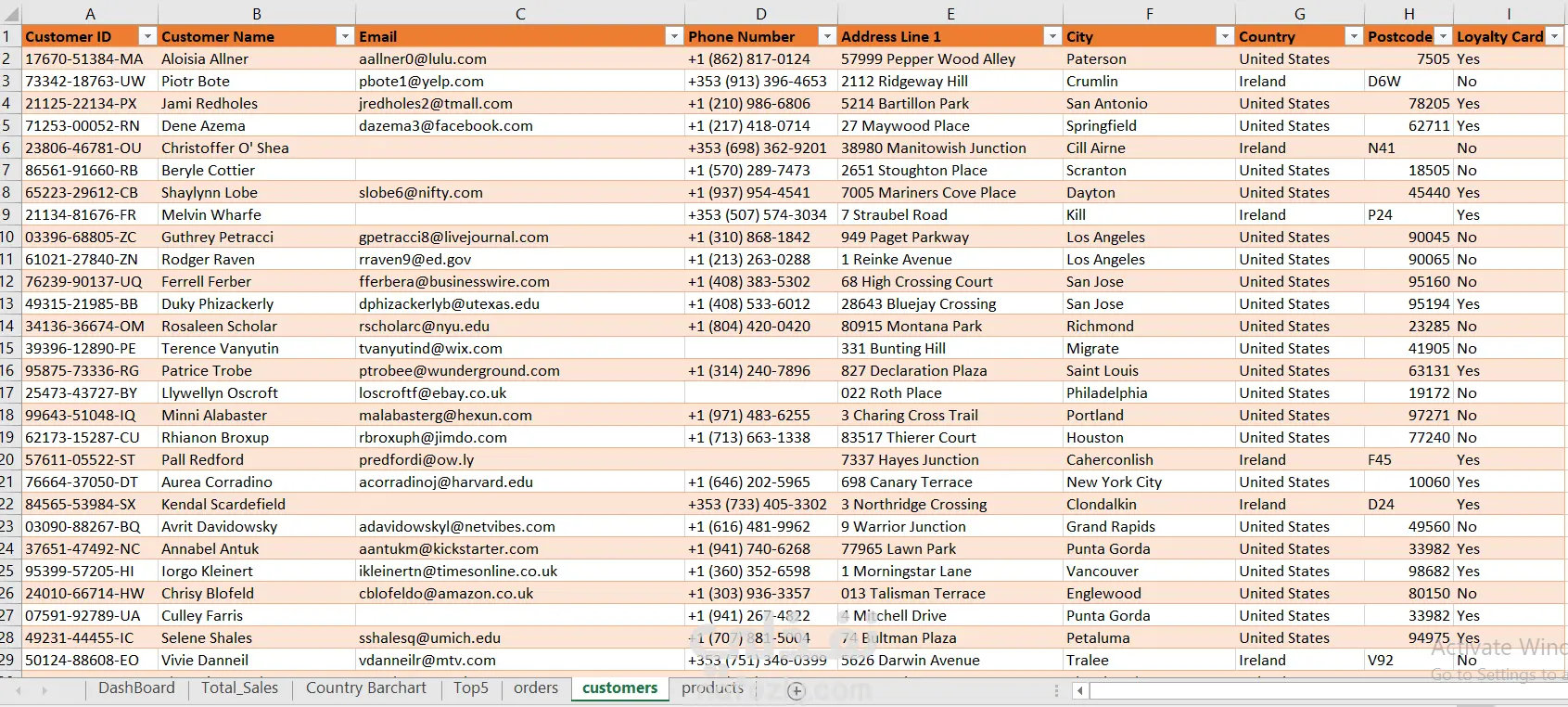The width and height of the screenshot is (1568, 707).
Task: Switch to the Total_Sales sheet tab
Action: point(239,688)
